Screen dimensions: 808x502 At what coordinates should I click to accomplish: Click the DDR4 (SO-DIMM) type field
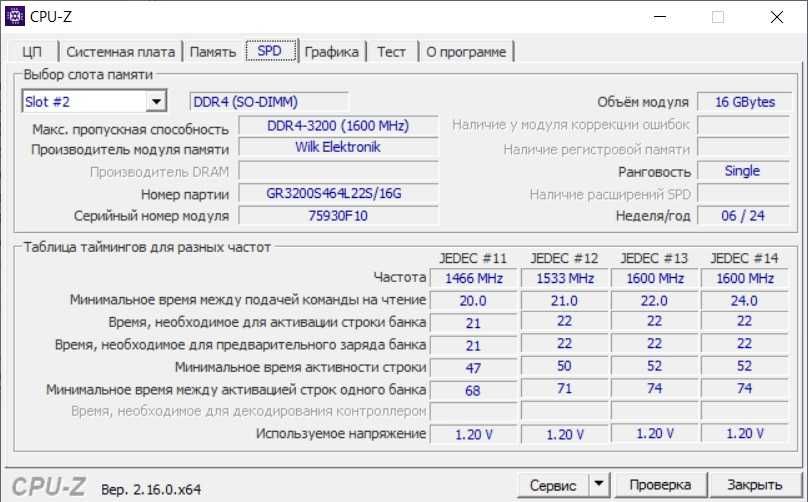pos(269,102)
